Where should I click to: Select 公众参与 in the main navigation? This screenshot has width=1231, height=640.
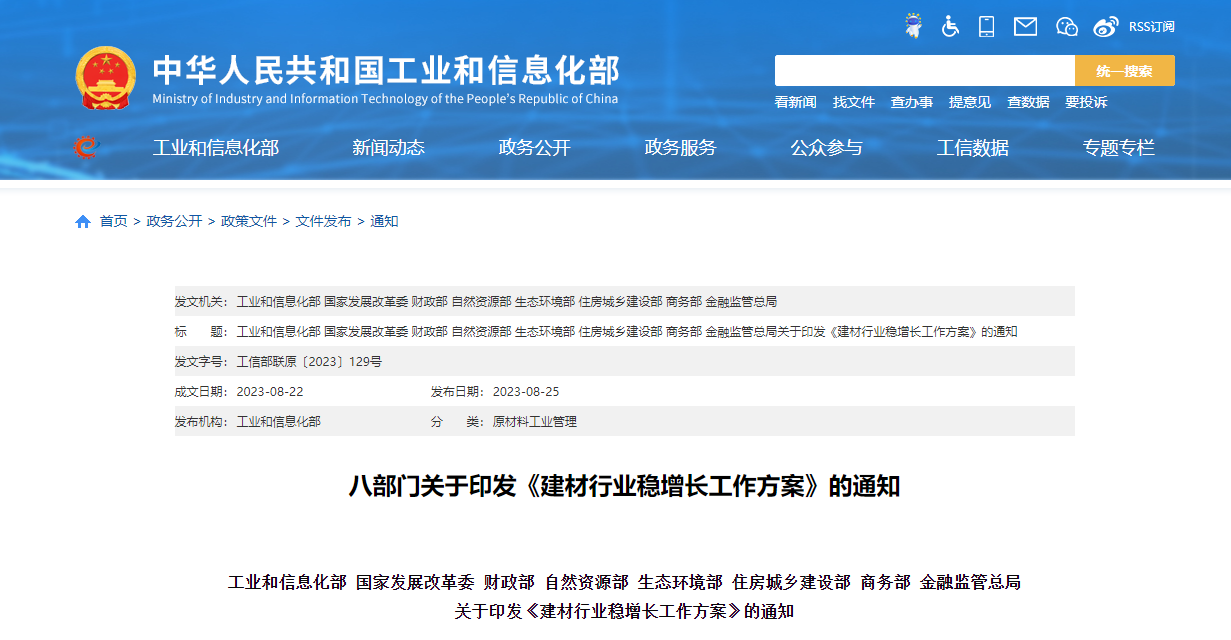tap(826, 148)
